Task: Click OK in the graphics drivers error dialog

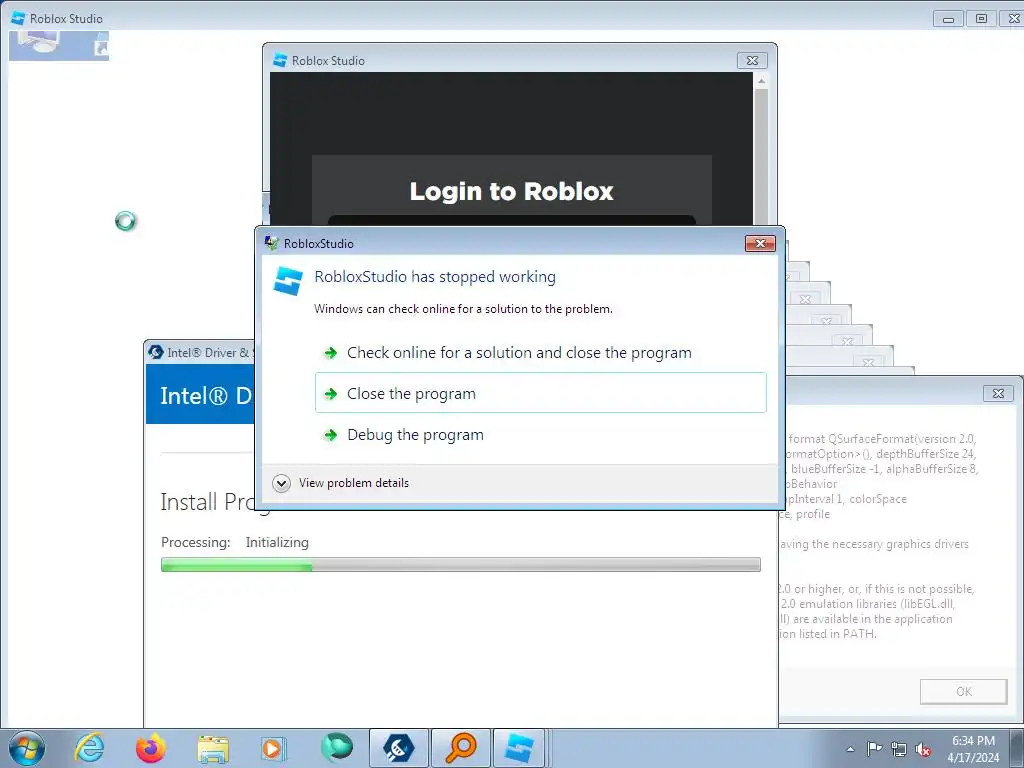Action: 963,692
